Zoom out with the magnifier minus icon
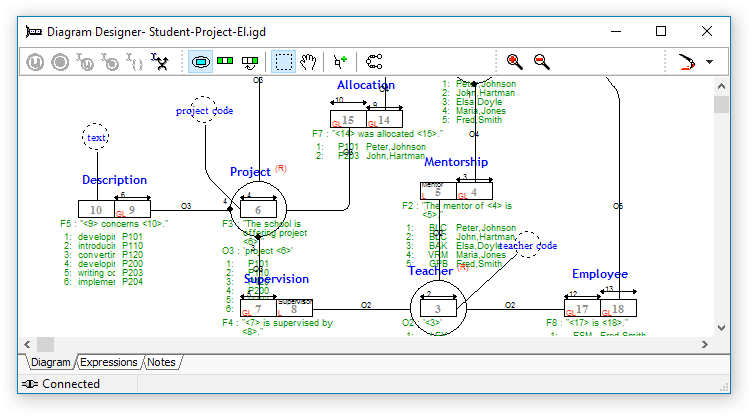The image size is (752, 416). pyautogui.click(x=541, y=62)
